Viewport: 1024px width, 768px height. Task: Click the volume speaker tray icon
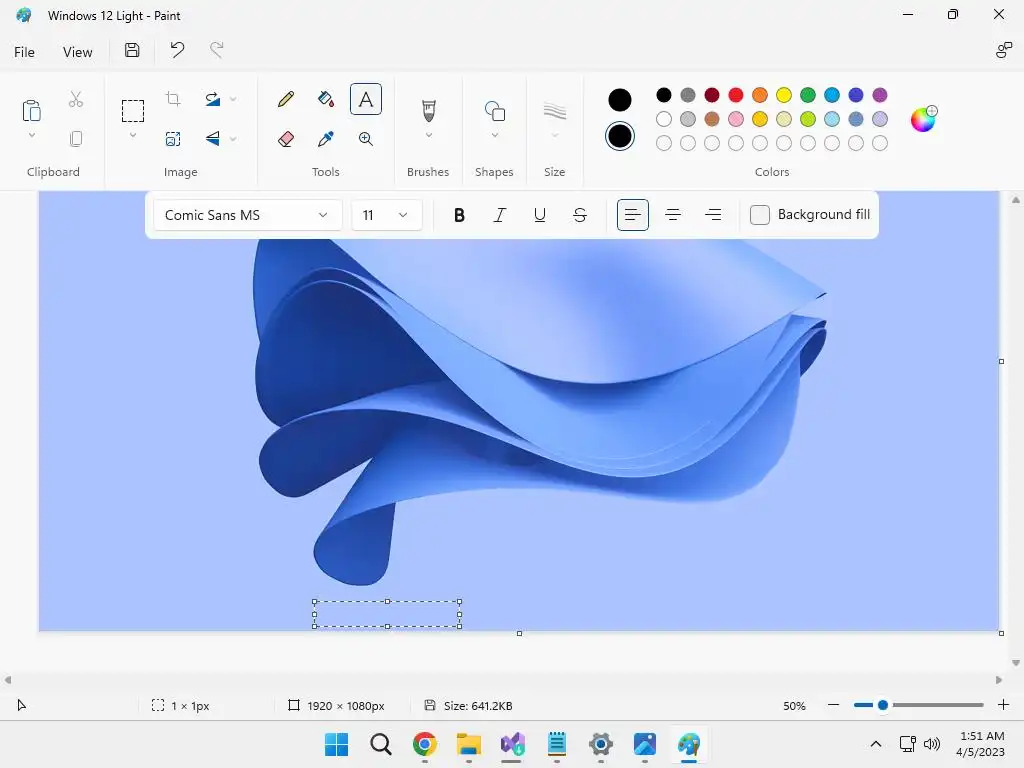(x=932, y=744)
